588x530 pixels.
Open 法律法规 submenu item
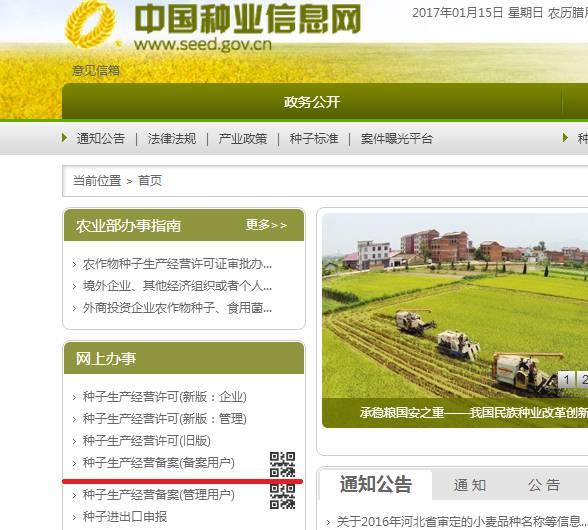coord(172,138)
